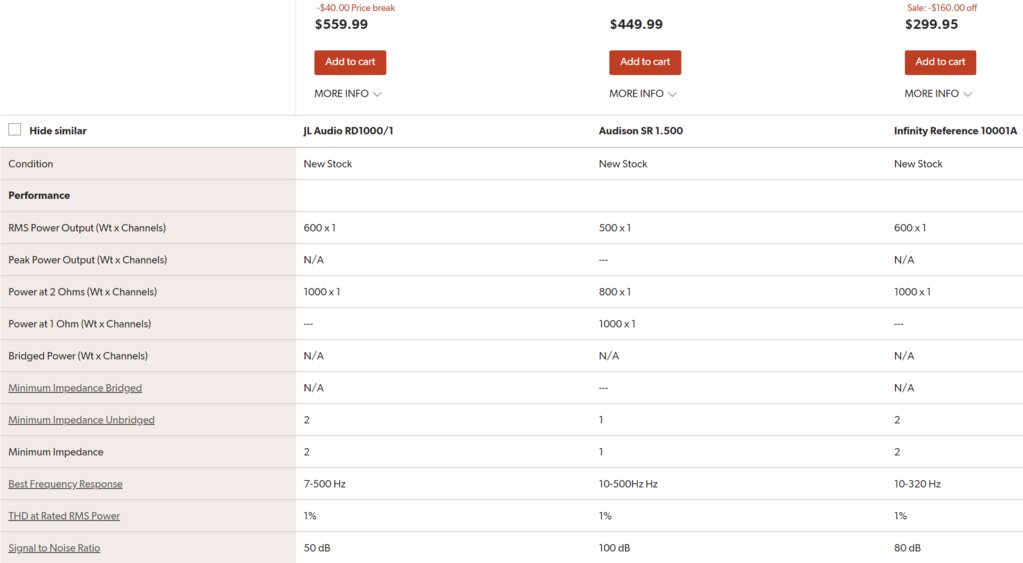Open the Minimum Impedance Bridged definition link
This screenshot has height=563, width=1023.
pyautogui.click(x=75, y=388)
